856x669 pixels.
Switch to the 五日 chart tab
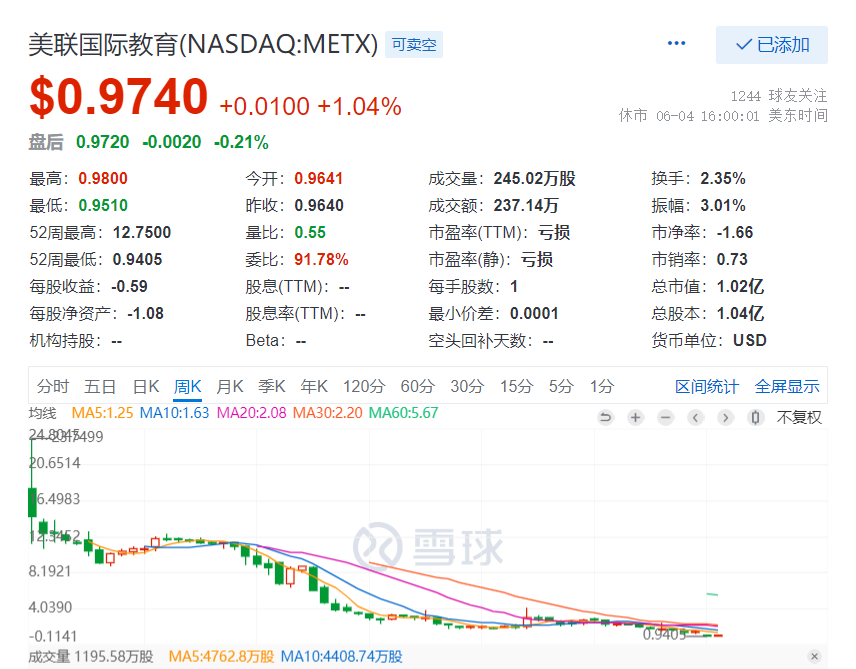coord(100,387)
